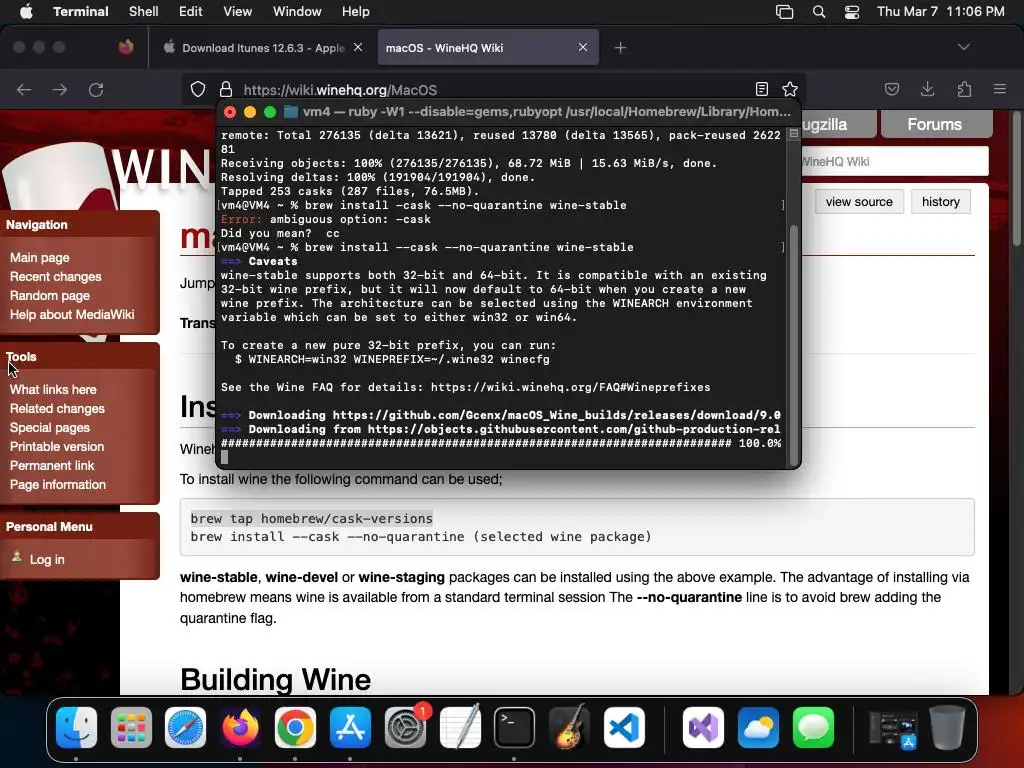Launch GarageBand from the Dock

(x=569, y=728)
